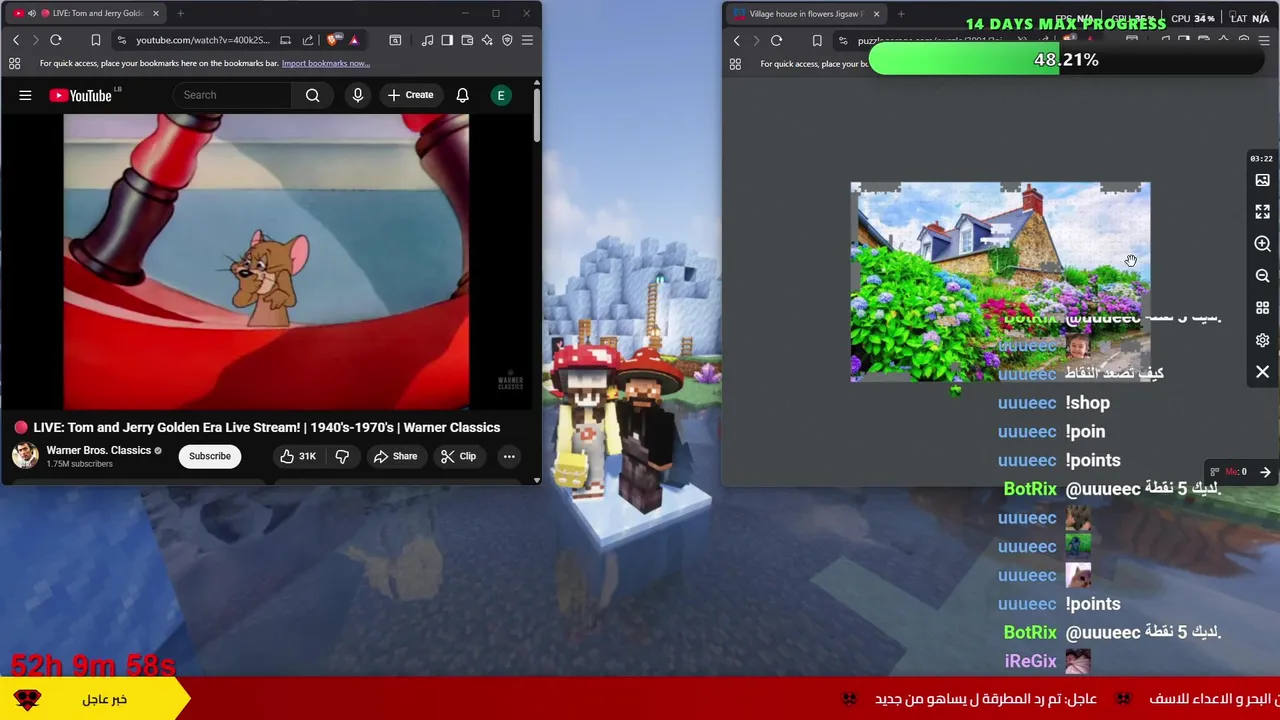1280x720 pixels.
Task: Like the video showing 31K likes
Action: (298, 456)
